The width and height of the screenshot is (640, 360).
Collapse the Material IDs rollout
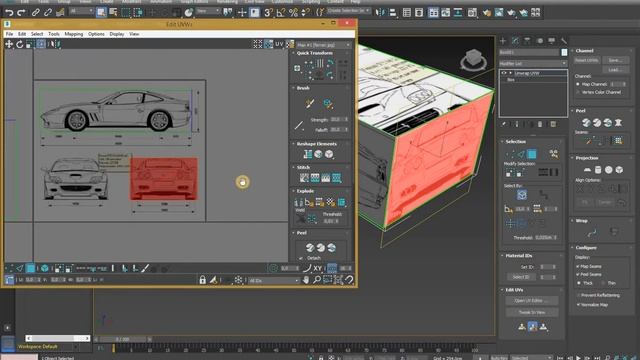pos(502,256)
